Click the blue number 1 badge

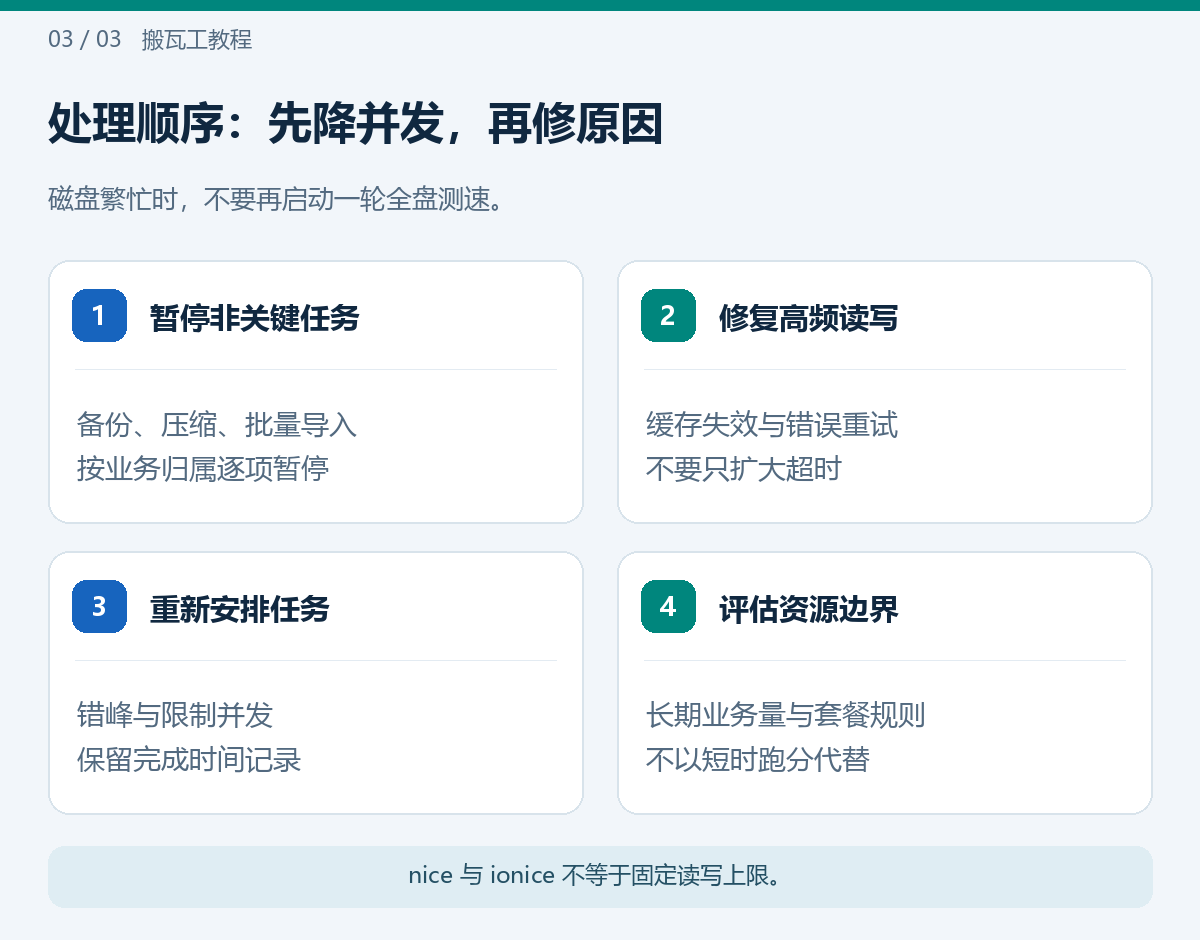tap(99, 316)
